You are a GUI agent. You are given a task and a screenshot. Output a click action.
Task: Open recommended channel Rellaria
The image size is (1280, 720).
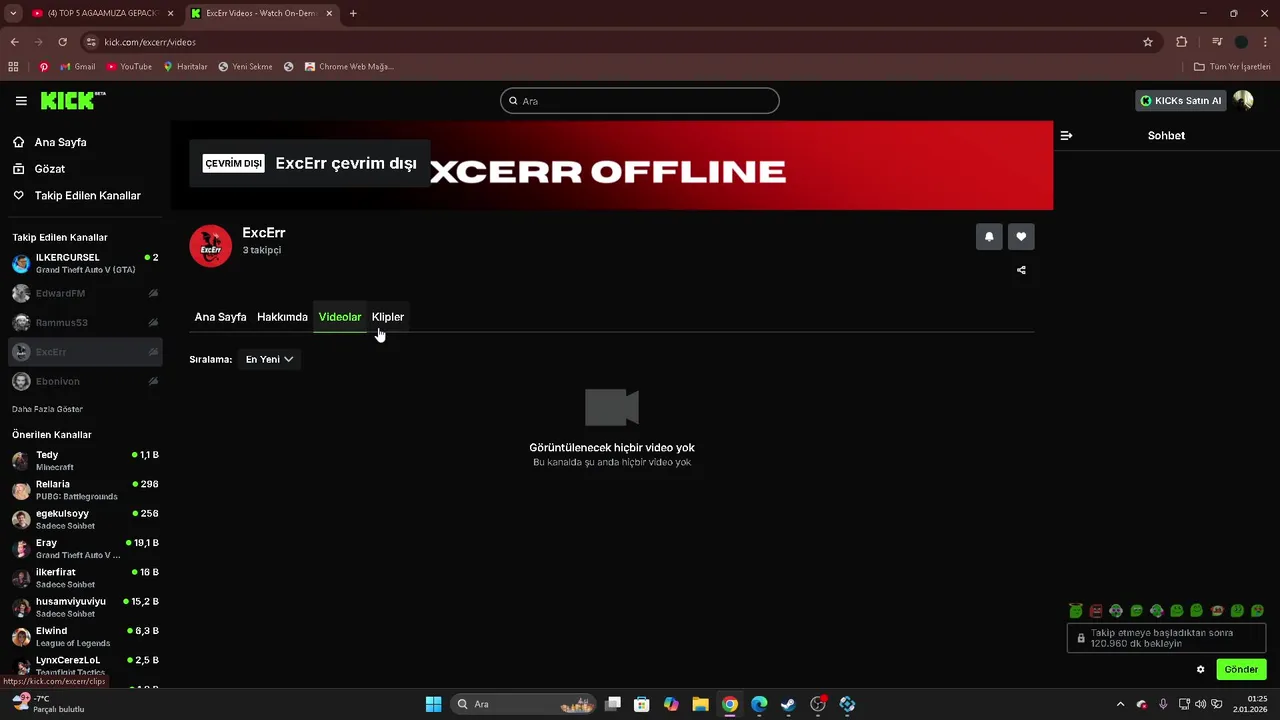click(85, 490)
